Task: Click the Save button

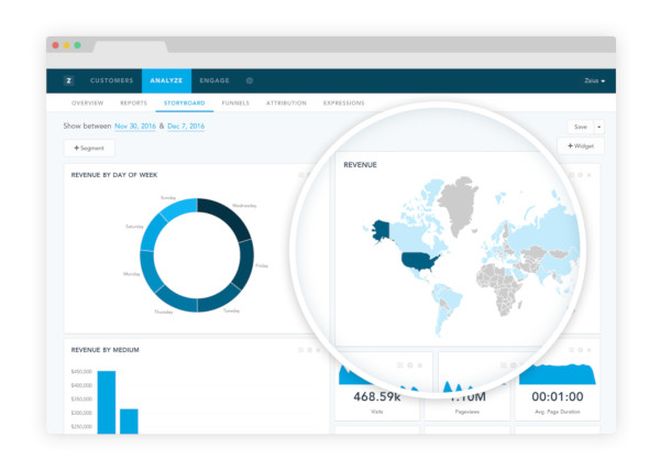Action: [580, 127]
